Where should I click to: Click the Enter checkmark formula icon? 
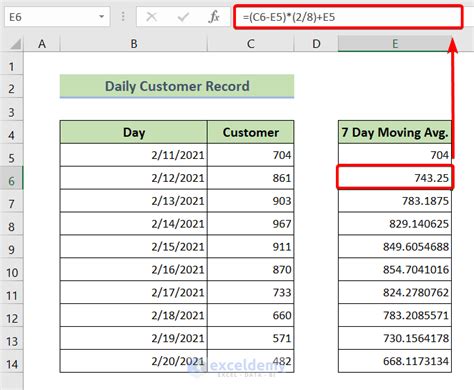[x=183, y=17]
